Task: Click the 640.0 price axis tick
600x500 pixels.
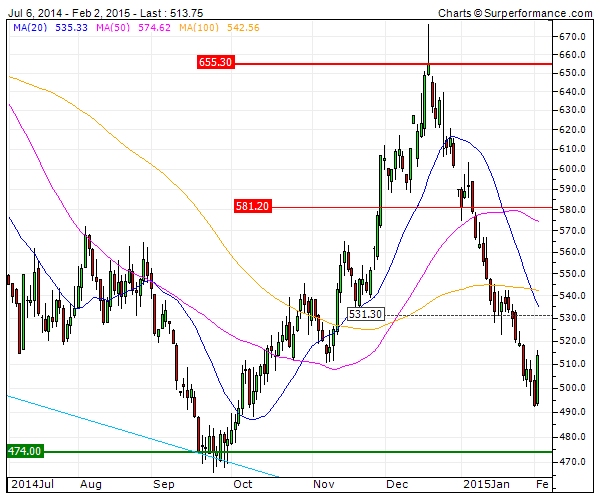Action: [x=572, y=92]
